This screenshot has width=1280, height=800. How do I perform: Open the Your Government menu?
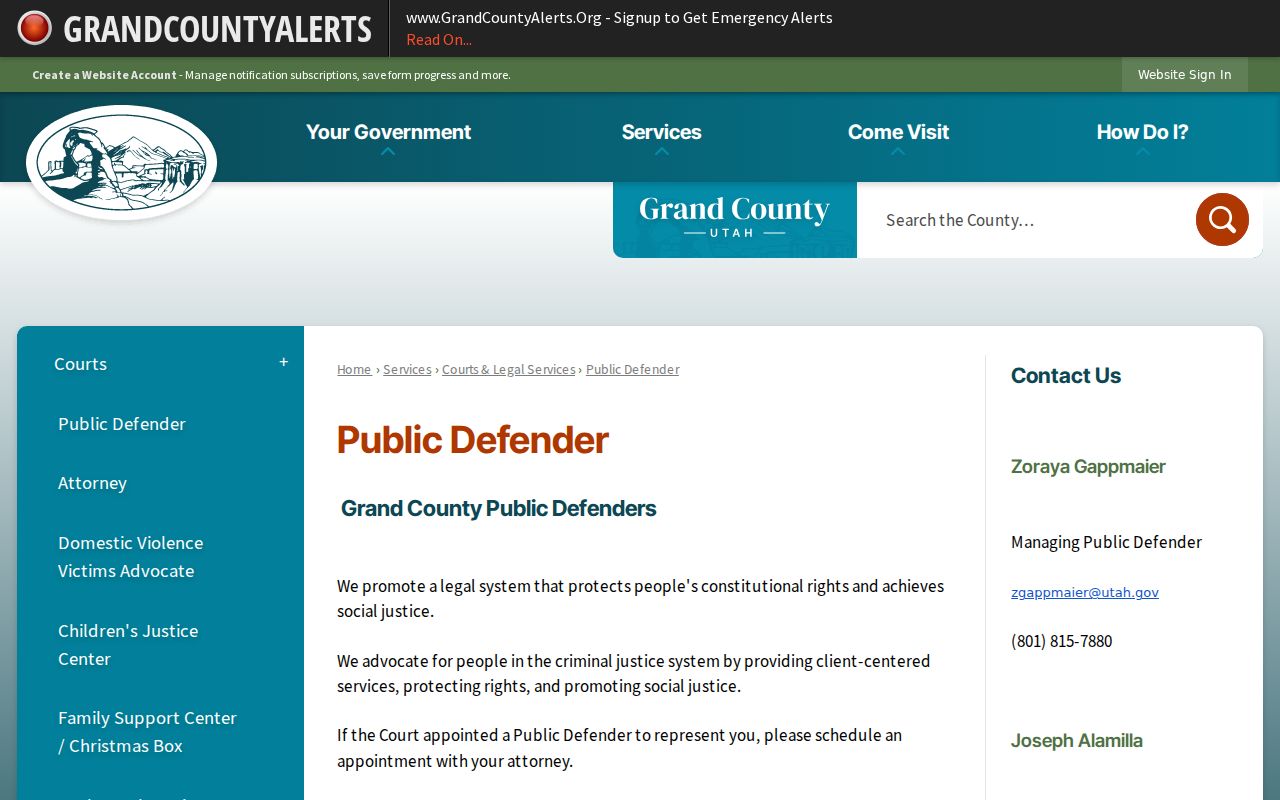coord(388,132)
